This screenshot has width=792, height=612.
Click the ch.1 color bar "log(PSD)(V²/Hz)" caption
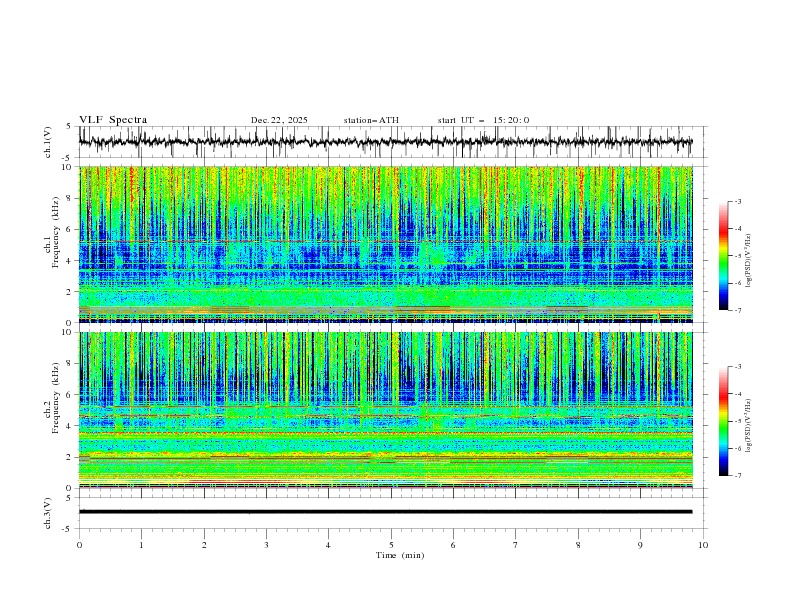click(x=748, y=261)
